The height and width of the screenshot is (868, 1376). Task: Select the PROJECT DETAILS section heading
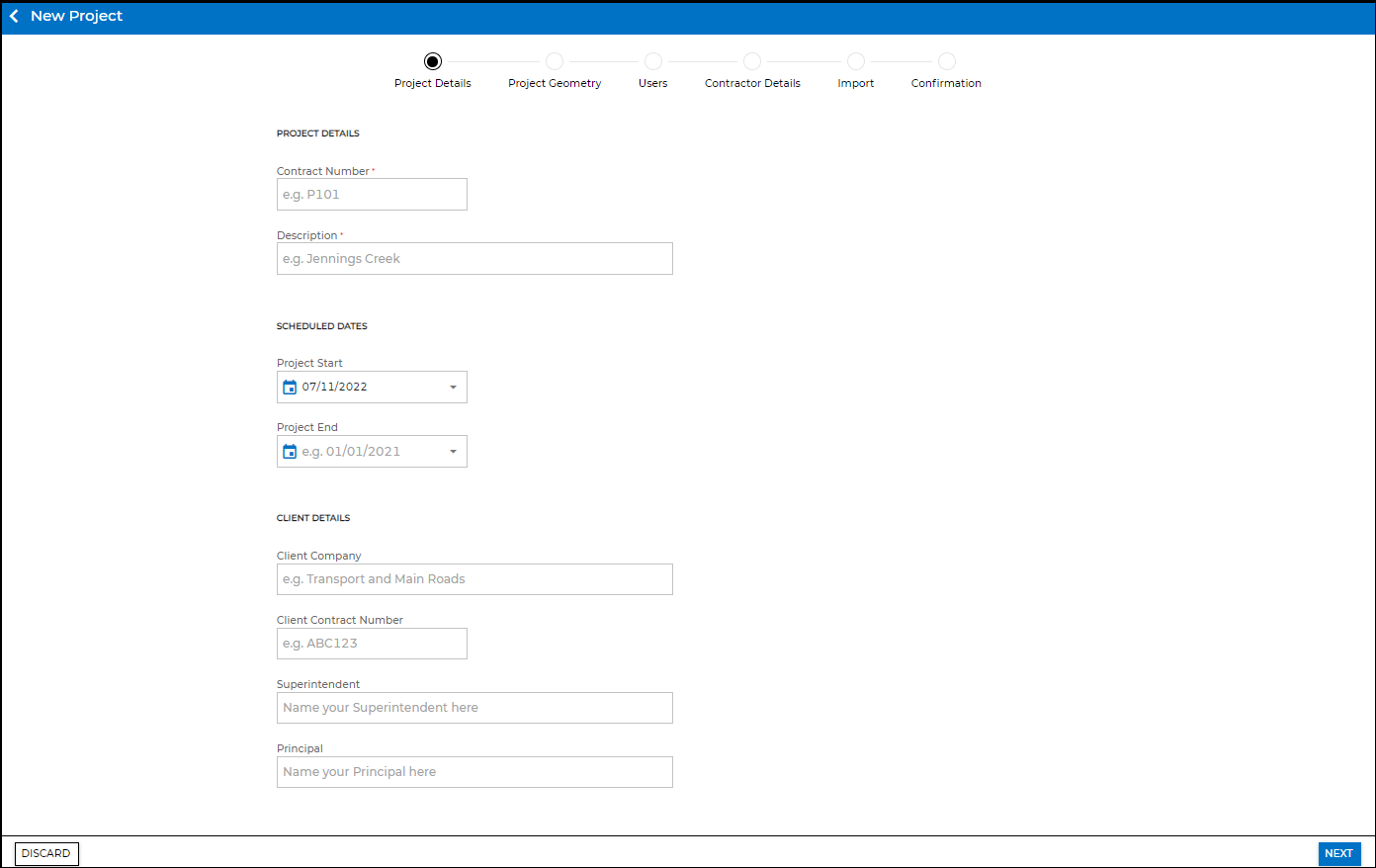click(x=318, y=133)
